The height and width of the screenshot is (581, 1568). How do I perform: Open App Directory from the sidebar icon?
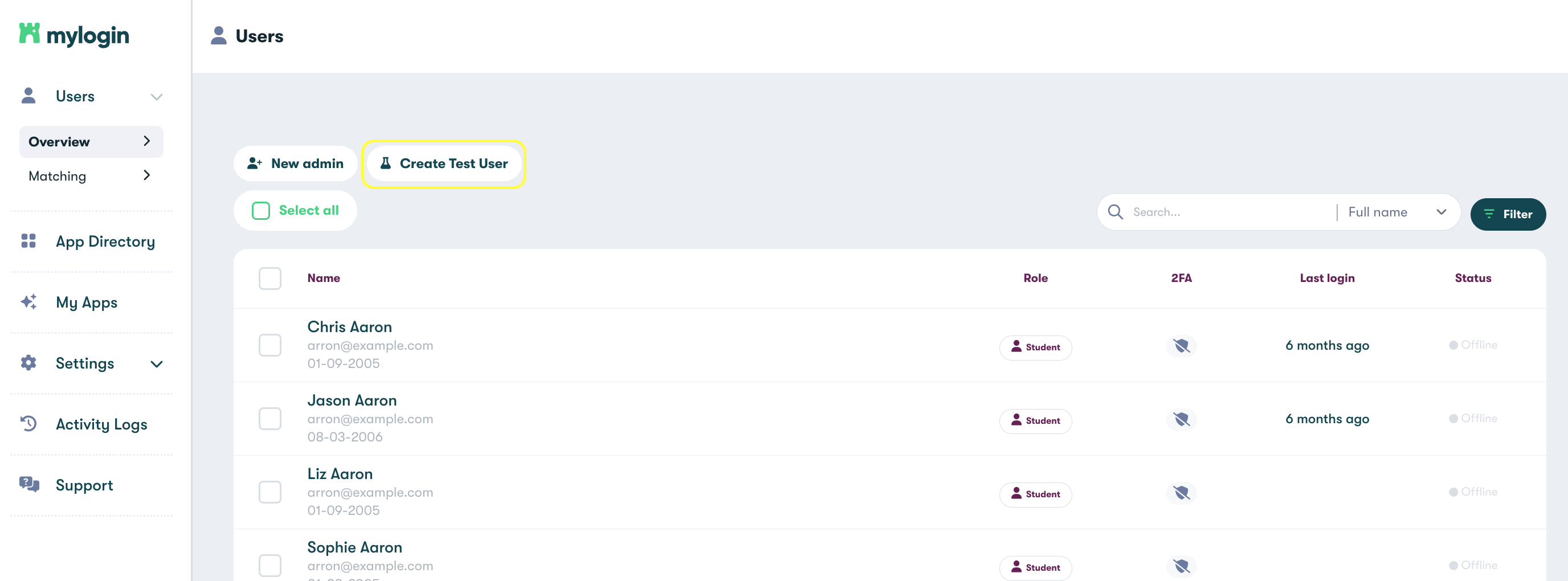[28, 241]
